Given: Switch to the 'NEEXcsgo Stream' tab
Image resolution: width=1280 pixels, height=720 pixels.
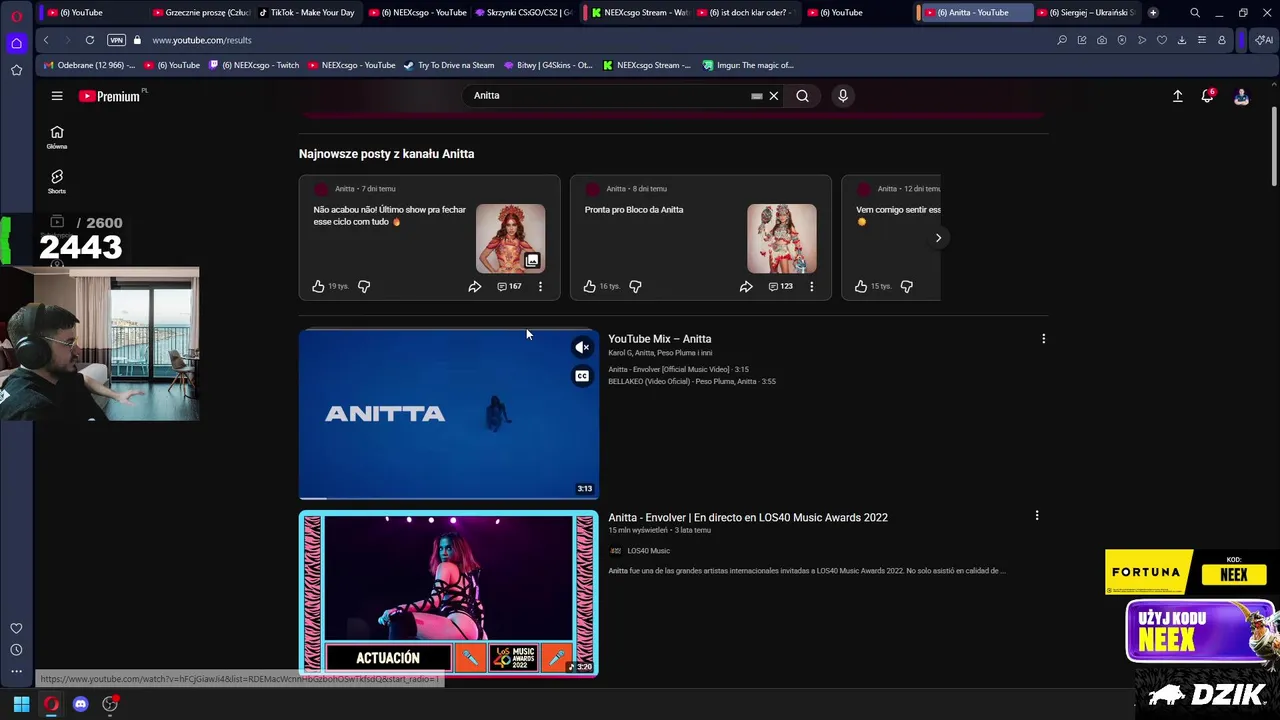Looking at the screenshot, I should 640,12.
